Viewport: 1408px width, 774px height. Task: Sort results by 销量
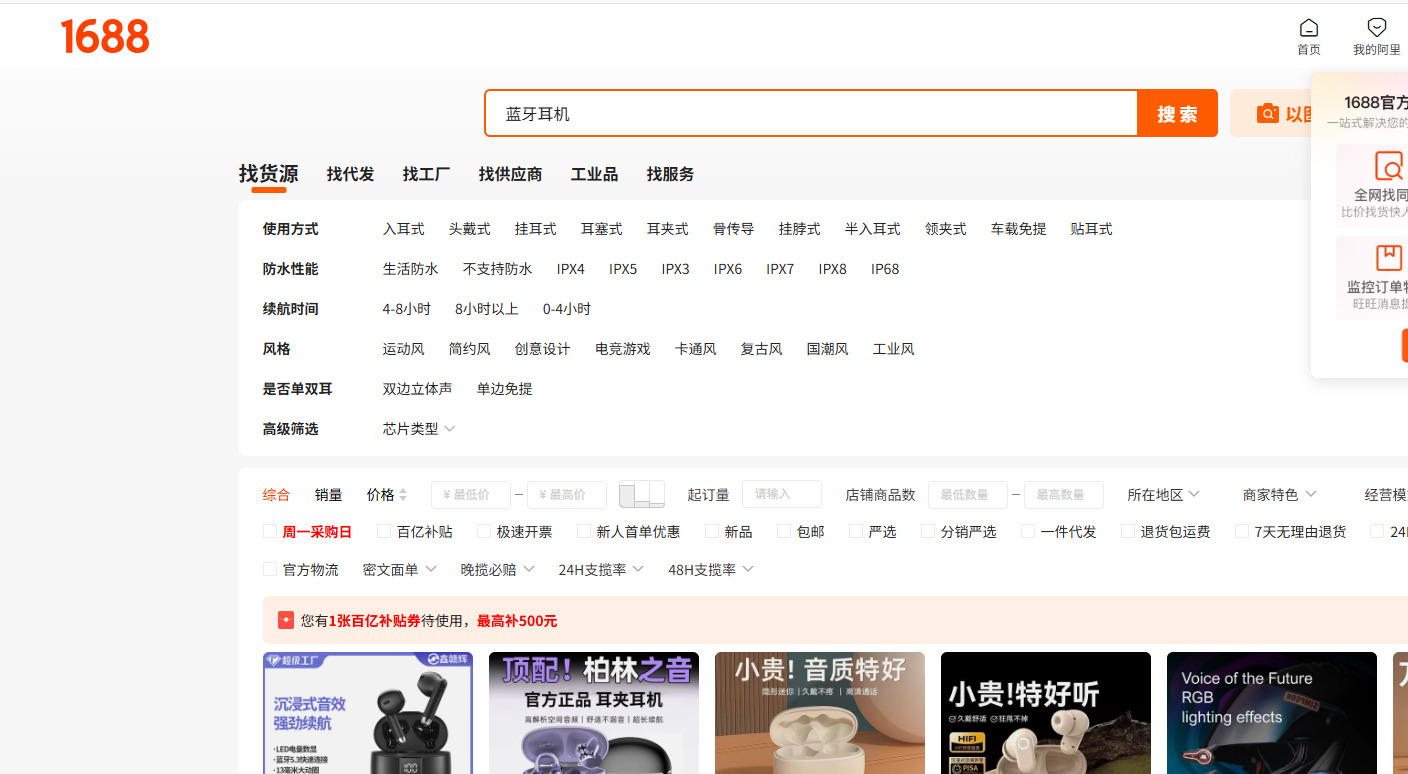coord(328,495)
